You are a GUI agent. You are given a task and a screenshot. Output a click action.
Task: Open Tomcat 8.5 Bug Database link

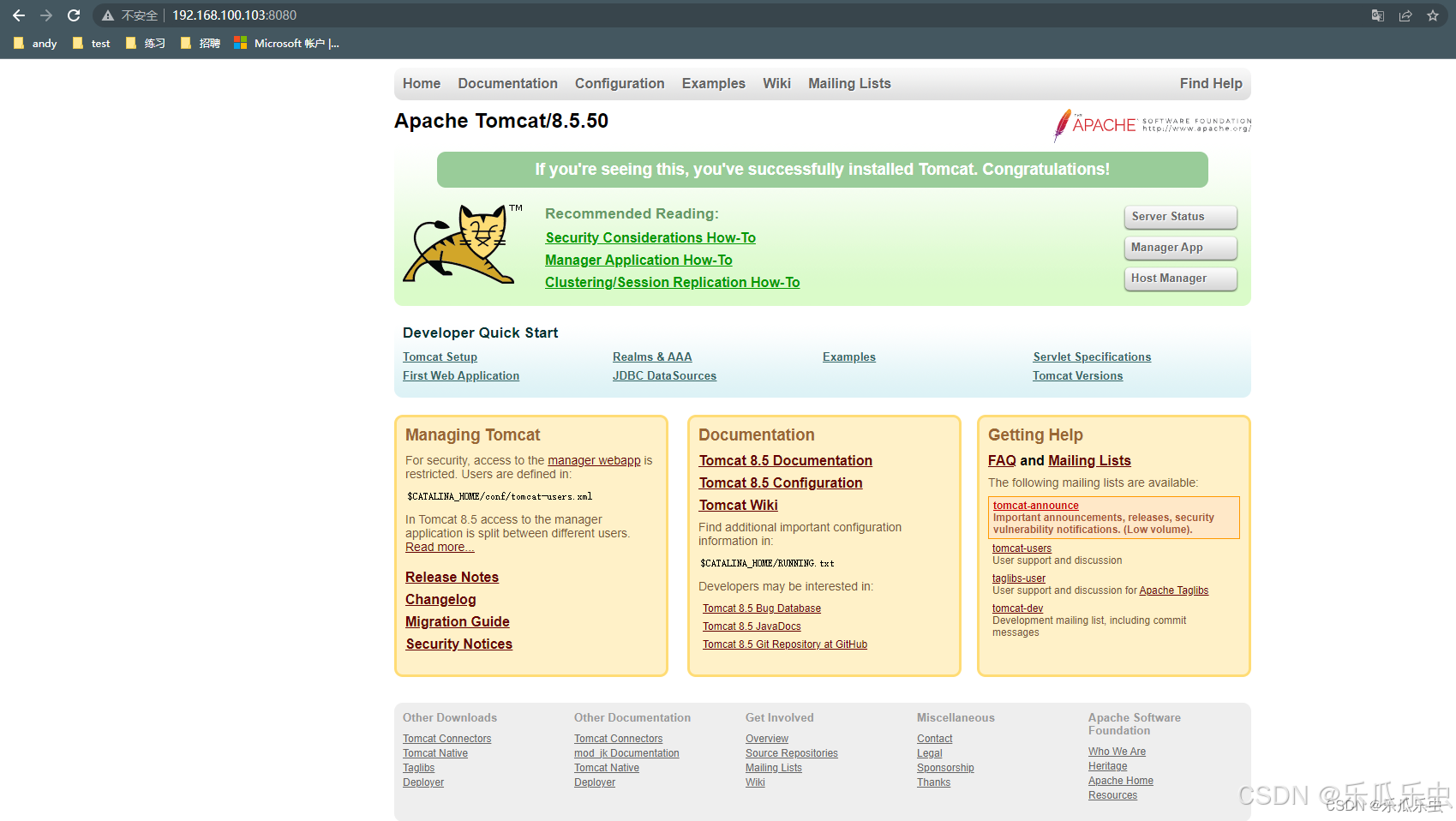tap(762, 608)
